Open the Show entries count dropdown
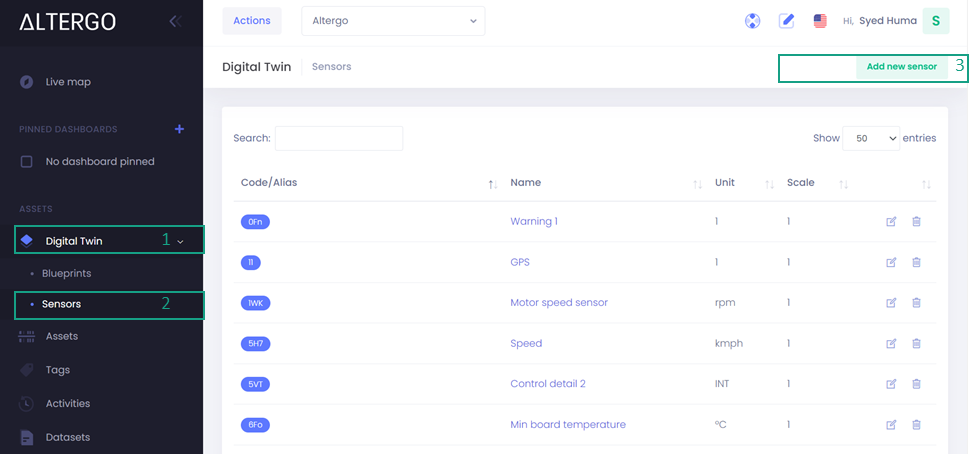972x454 pixels. click(x=870, y=138)
